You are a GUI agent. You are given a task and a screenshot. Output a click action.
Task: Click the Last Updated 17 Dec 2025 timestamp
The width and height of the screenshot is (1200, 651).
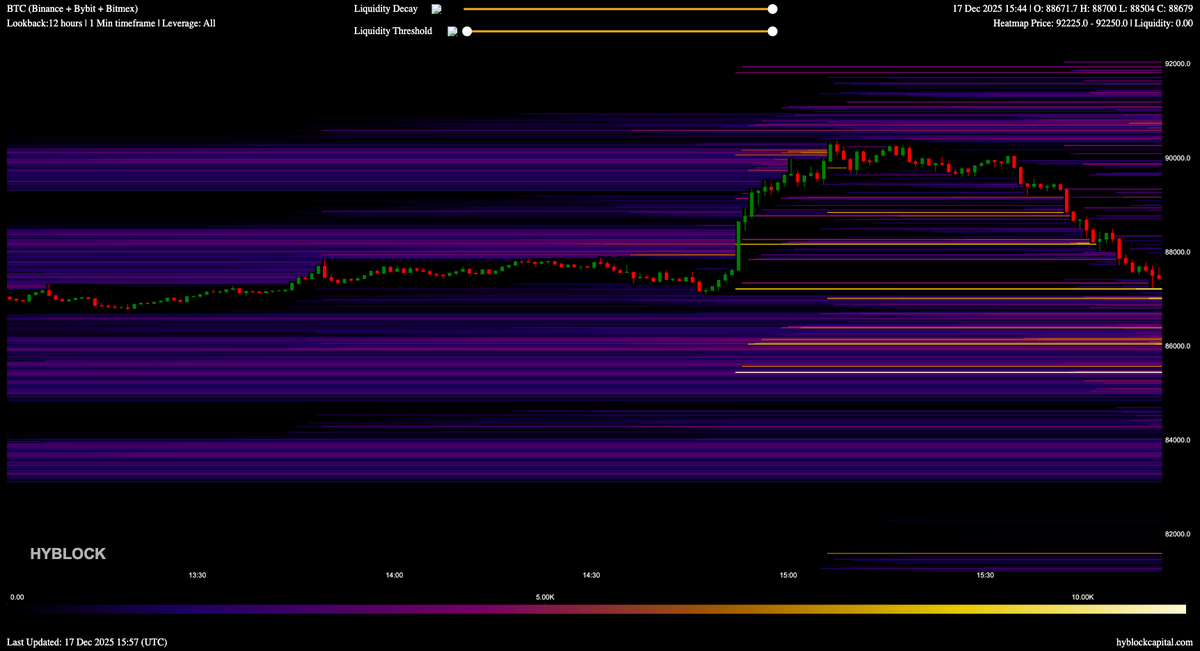point(87,641)
